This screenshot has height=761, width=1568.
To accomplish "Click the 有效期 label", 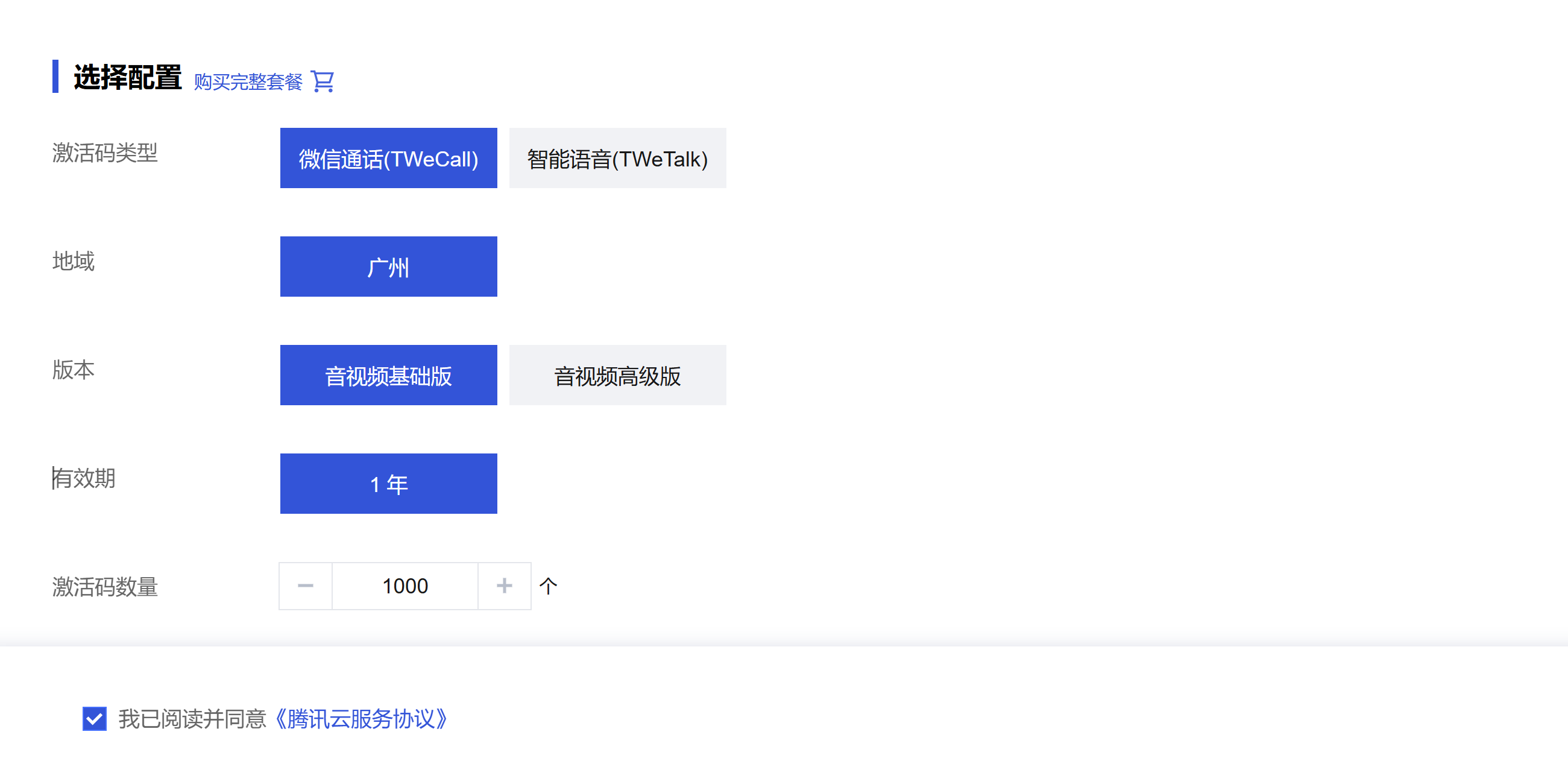I will click(x=84, y=478).
